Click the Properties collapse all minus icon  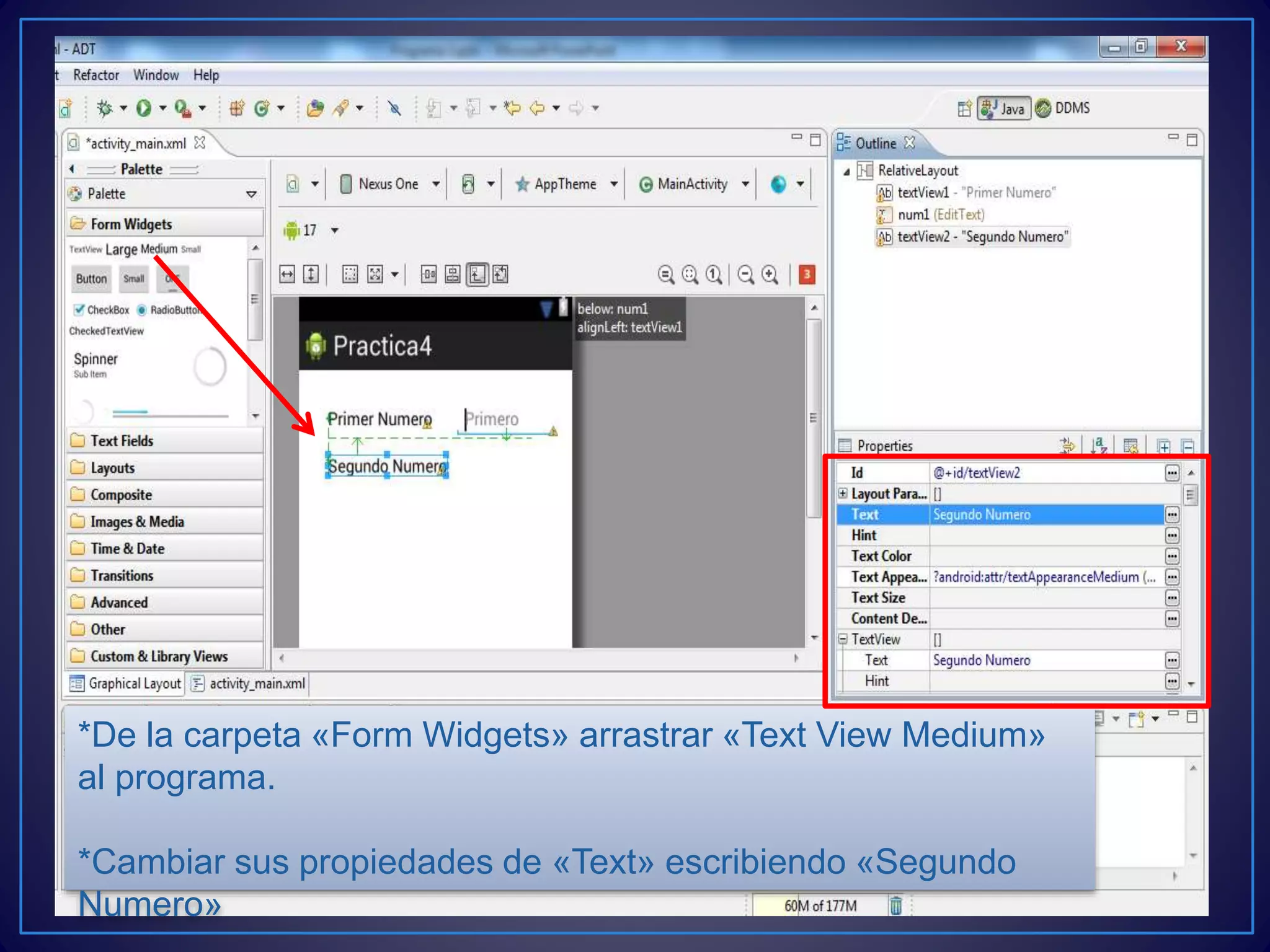tap(1188, 446)
